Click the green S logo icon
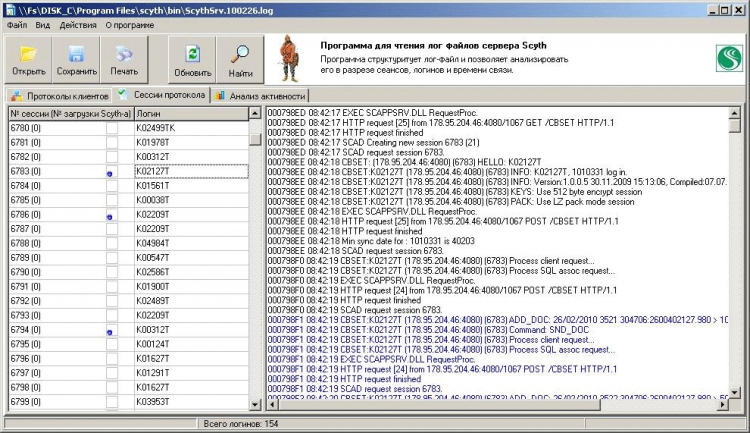The image size is (750, 433). tap(728, 59)
